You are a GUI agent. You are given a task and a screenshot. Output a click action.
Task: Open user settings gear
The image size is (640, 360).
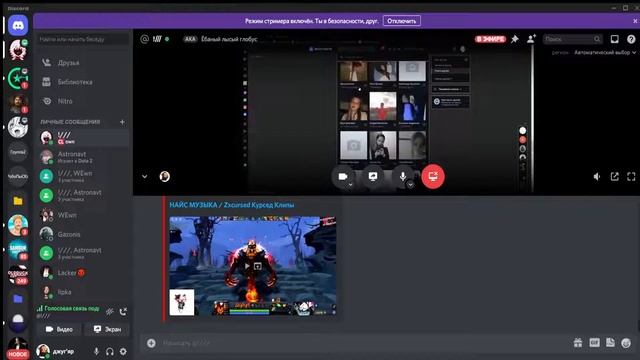[123, 351]
